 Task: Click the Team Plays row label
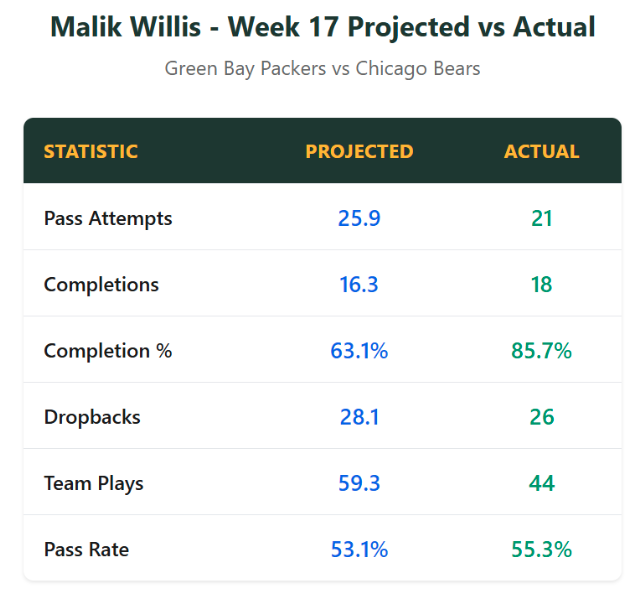[x=94, y=483]
